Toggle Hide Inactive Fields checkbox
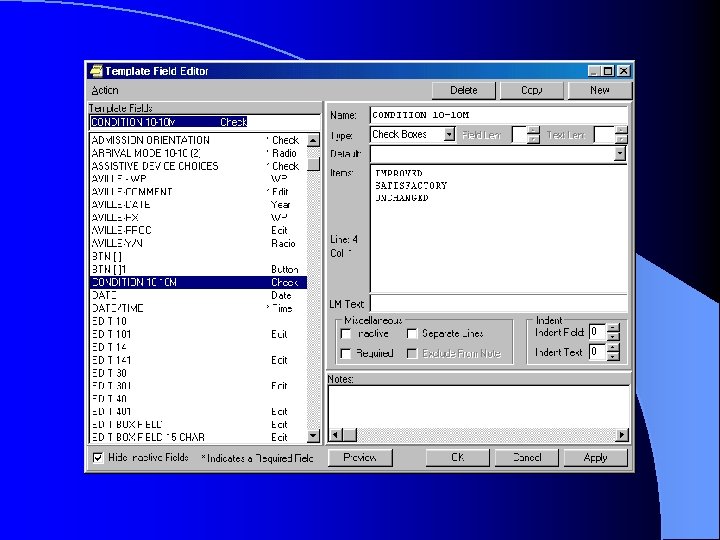 coord(98,458)
